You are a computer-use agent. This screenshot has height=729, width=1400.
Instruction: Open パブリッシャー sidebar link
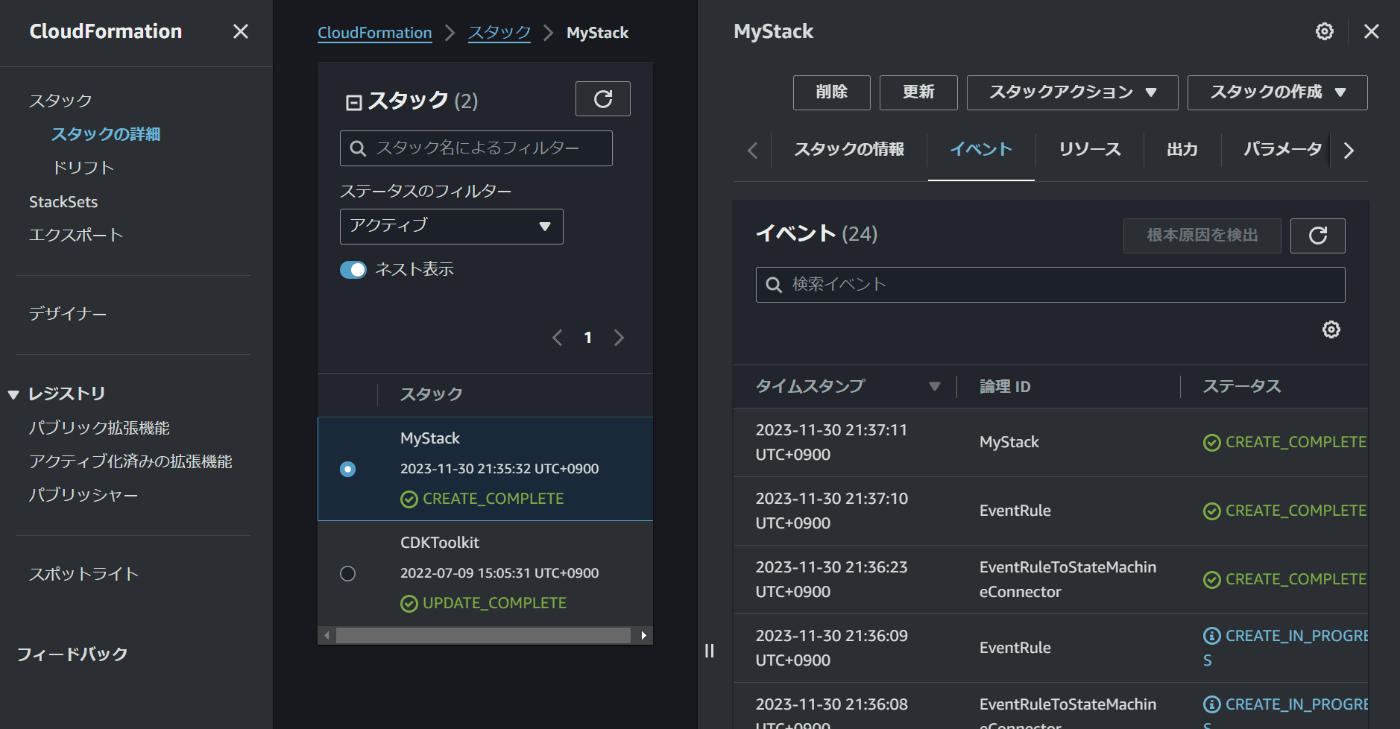pos(83,496)
